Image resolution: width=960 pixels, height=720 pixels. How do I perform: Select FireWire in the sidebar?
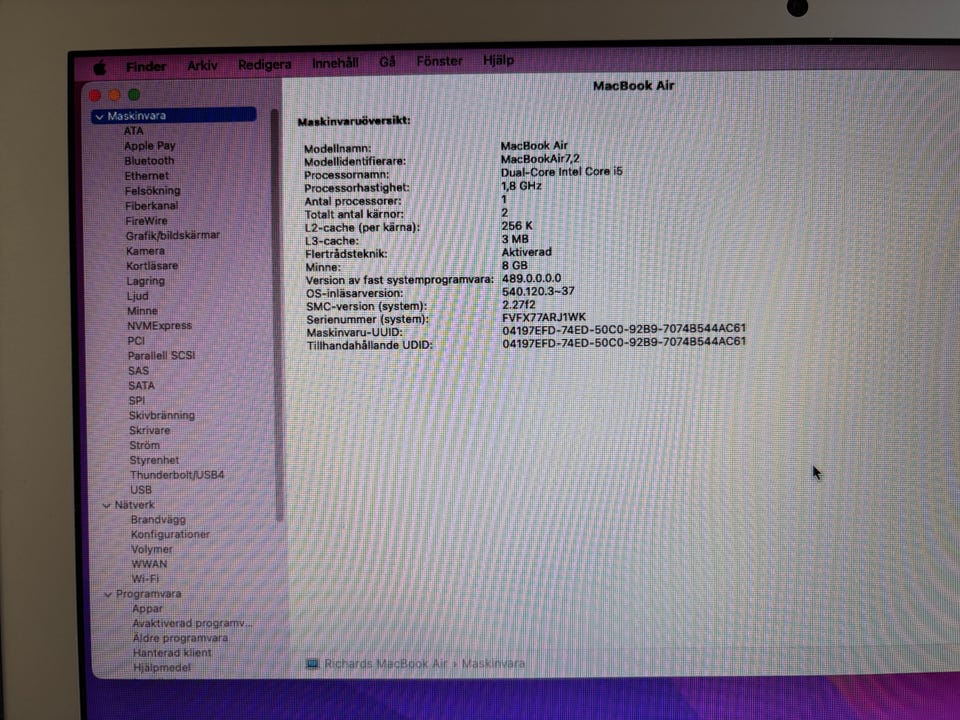click(x=146, y=221)
